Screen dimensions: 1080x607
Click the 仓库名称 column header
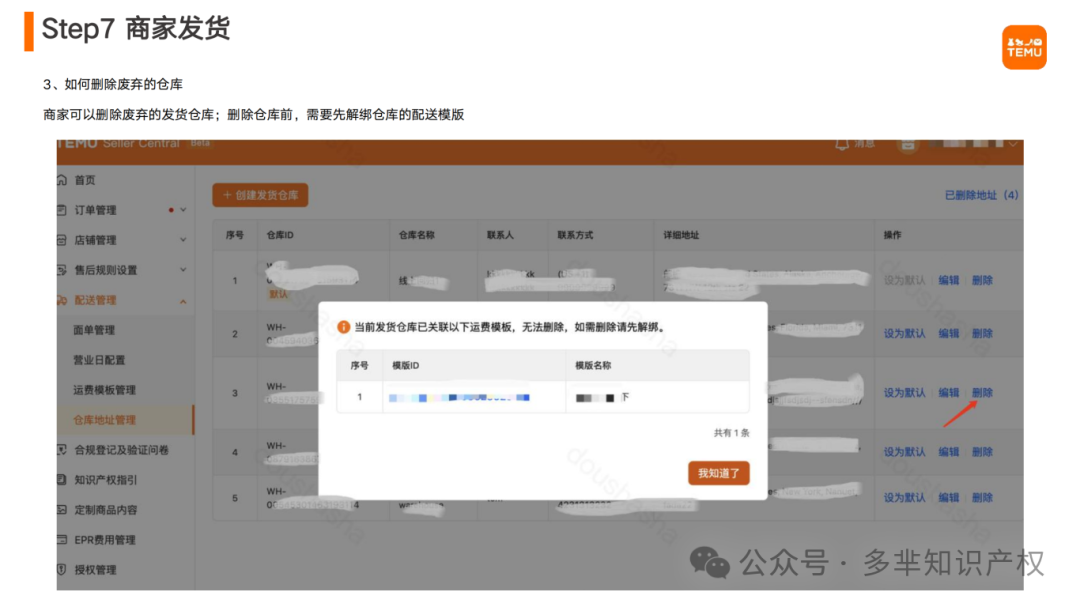point(417,235)
